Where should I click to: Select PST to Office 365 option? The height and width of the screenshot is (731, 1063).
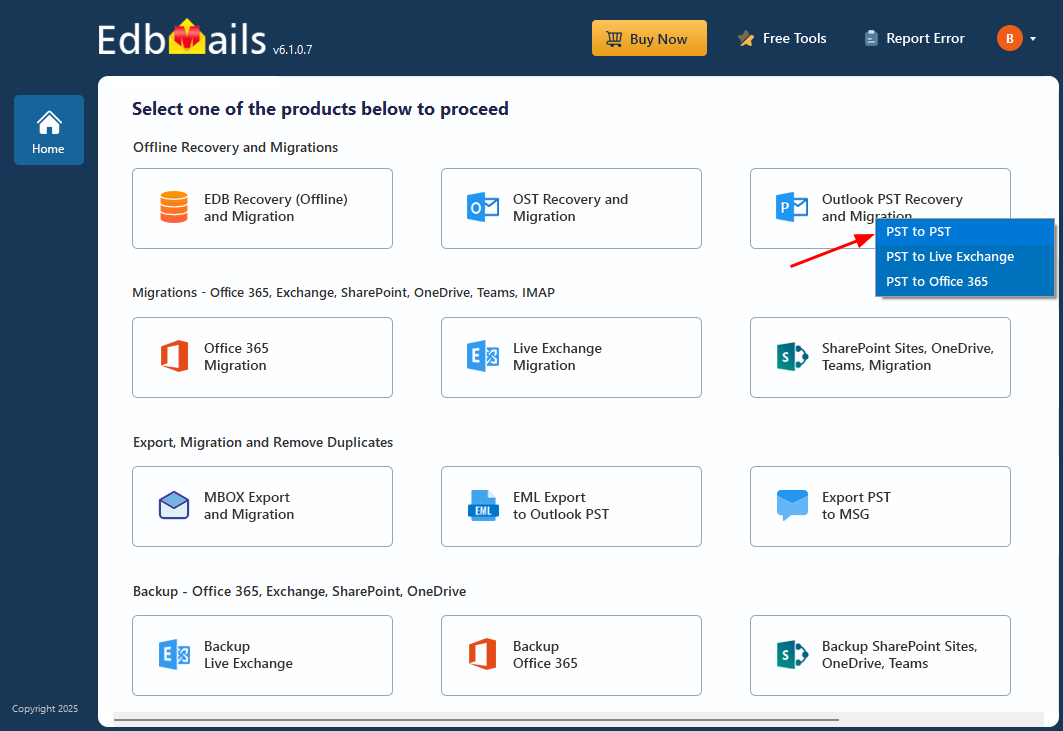coord(965,282)
